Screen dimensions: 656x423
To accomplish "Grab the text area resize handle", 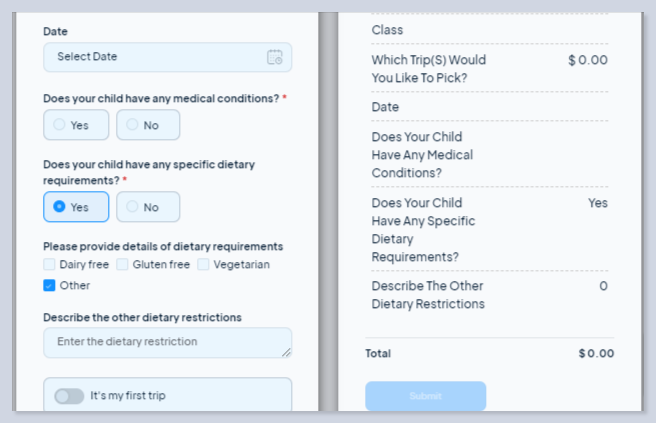I will [x=287, y=352].
